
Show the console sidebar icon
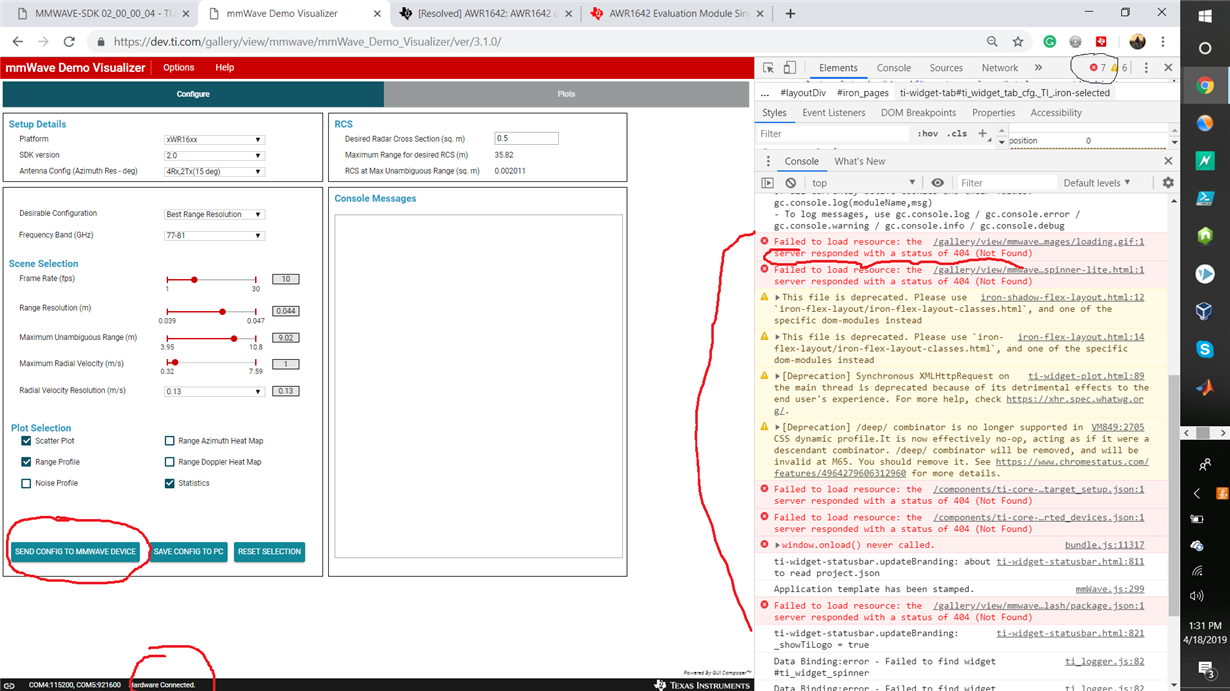767,183
